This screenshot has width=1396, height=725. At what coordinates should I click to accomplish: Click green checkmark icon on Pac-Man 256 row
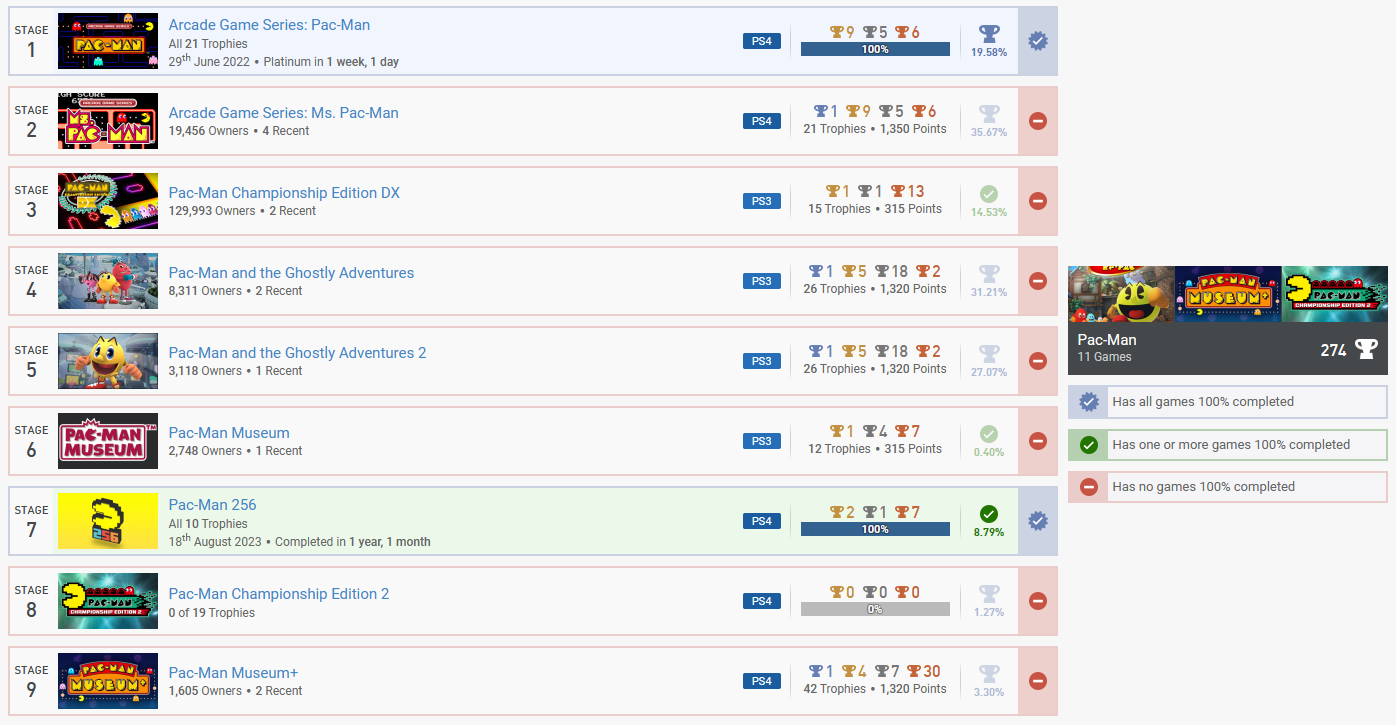(988, 514)
